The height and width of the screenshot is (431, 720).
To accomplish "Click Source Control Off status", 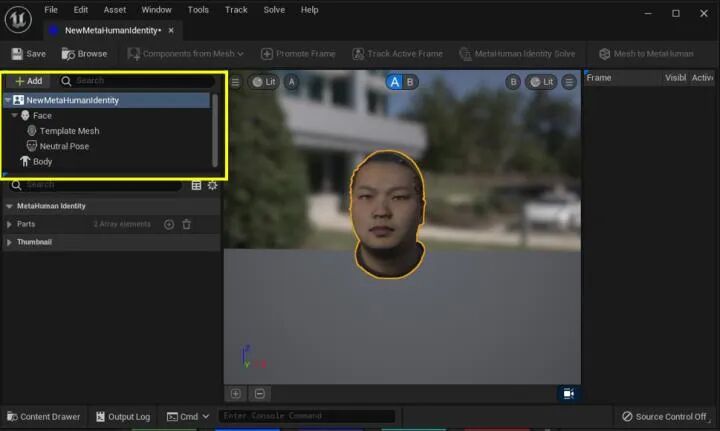I will pyautogui.click(x=664, y=417).
